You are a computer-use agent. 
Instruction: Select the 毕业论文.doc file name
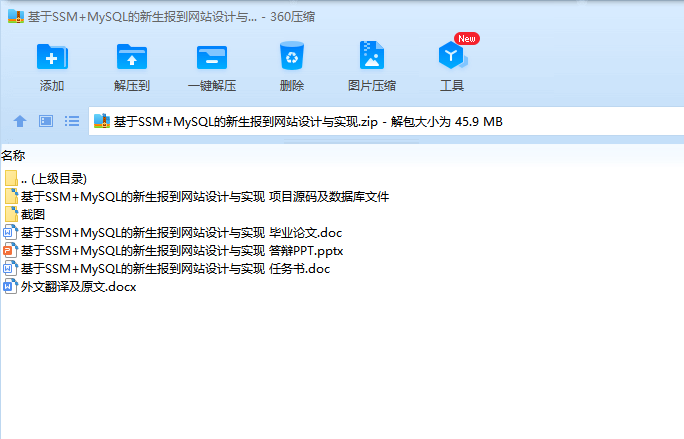pos(181,233)
